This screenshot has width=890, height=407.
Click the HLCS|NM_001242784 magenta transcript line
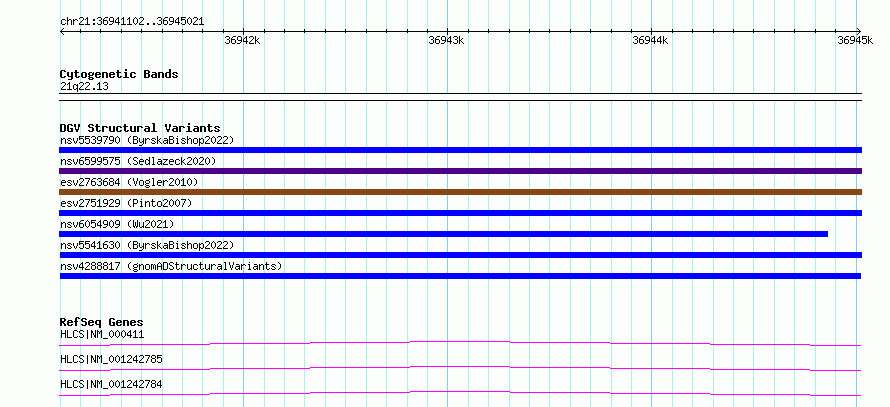point(460,393)
